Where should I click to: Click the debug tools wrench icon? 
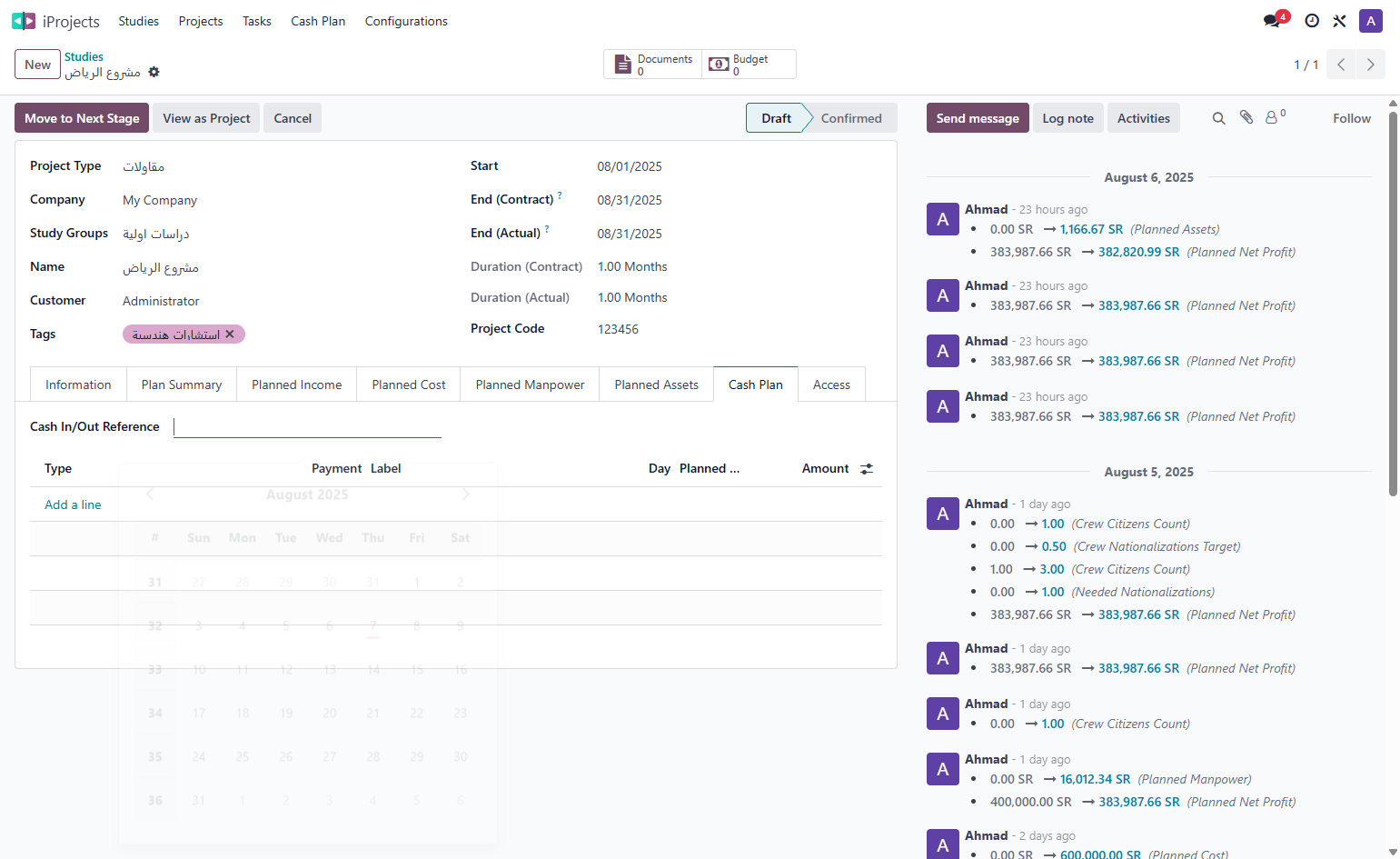(1339, 21)
